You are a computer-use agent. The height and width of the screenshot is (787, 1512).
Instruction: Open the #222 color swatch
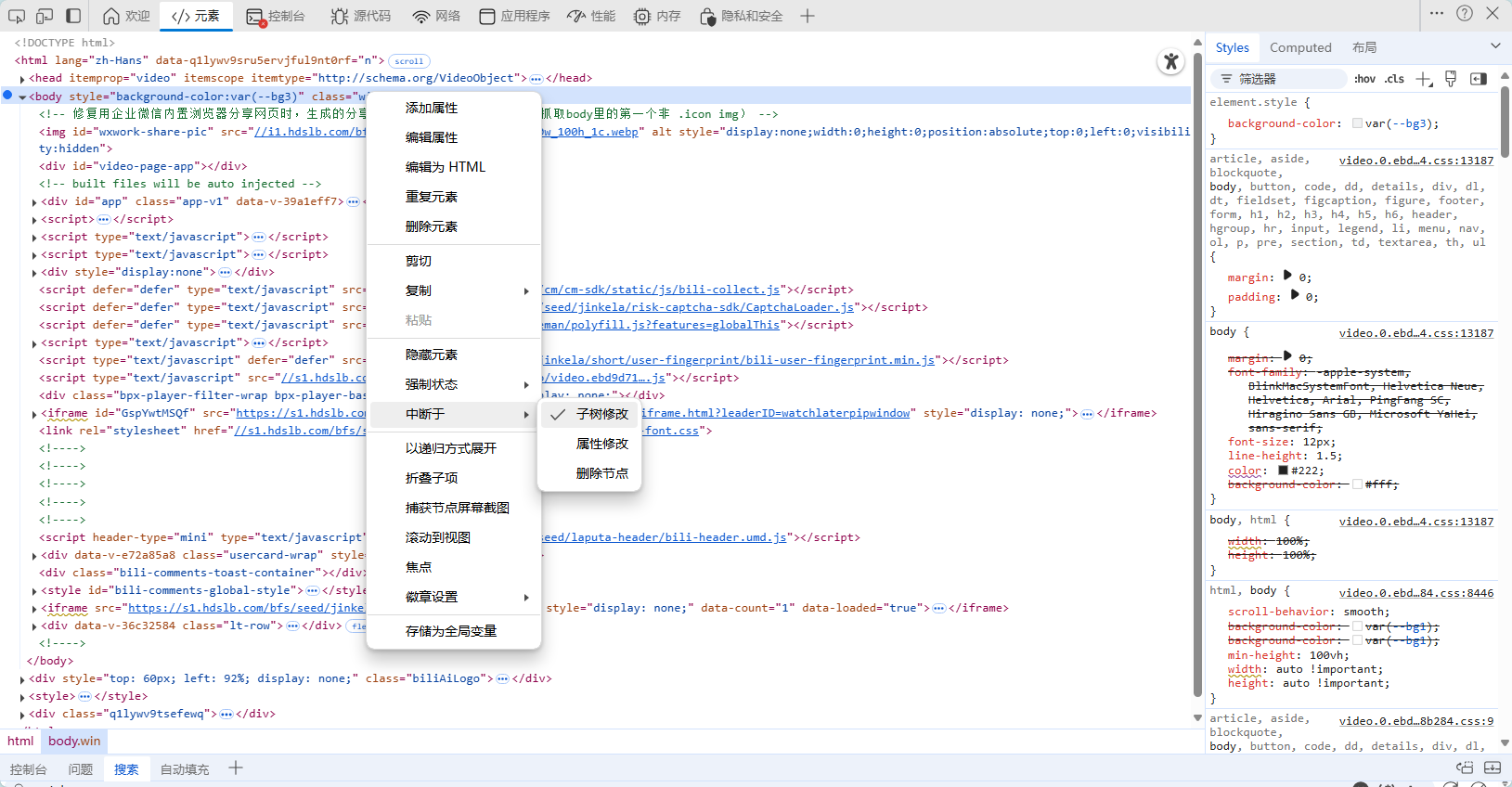(x=1283, y=471)
